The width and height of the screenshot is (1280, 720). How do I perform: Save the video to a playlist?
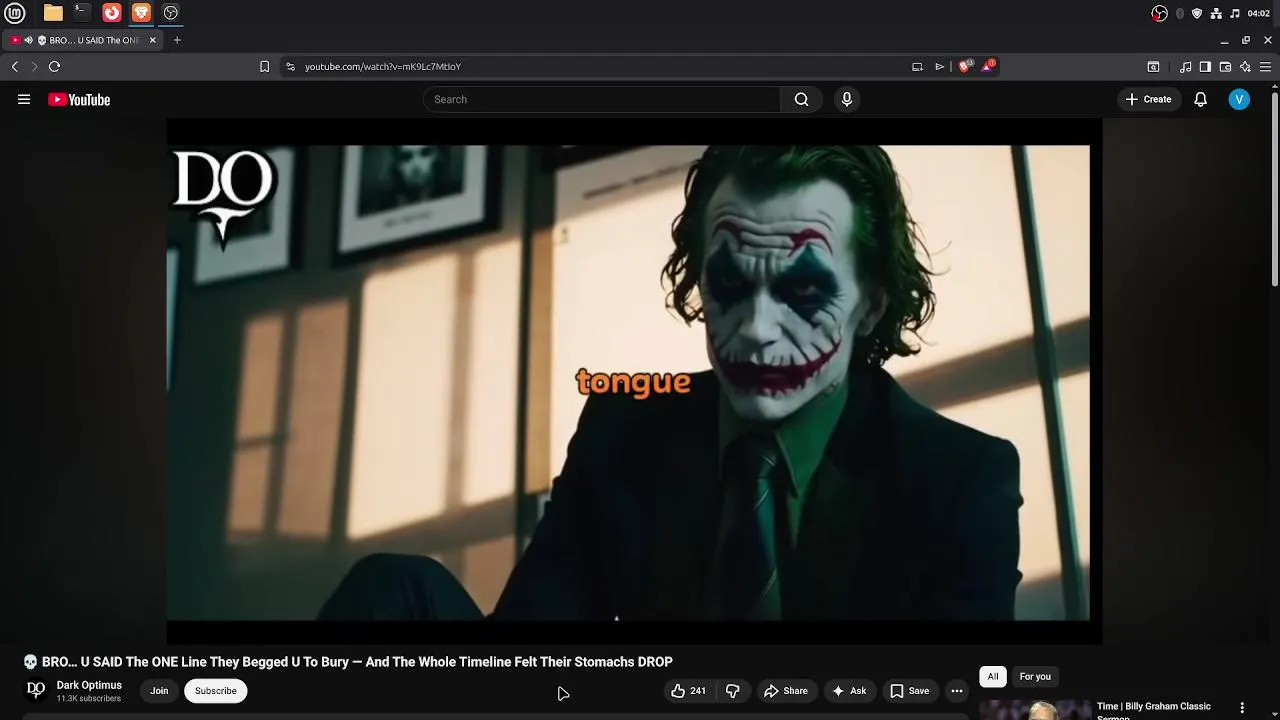[x=910, y=691]
